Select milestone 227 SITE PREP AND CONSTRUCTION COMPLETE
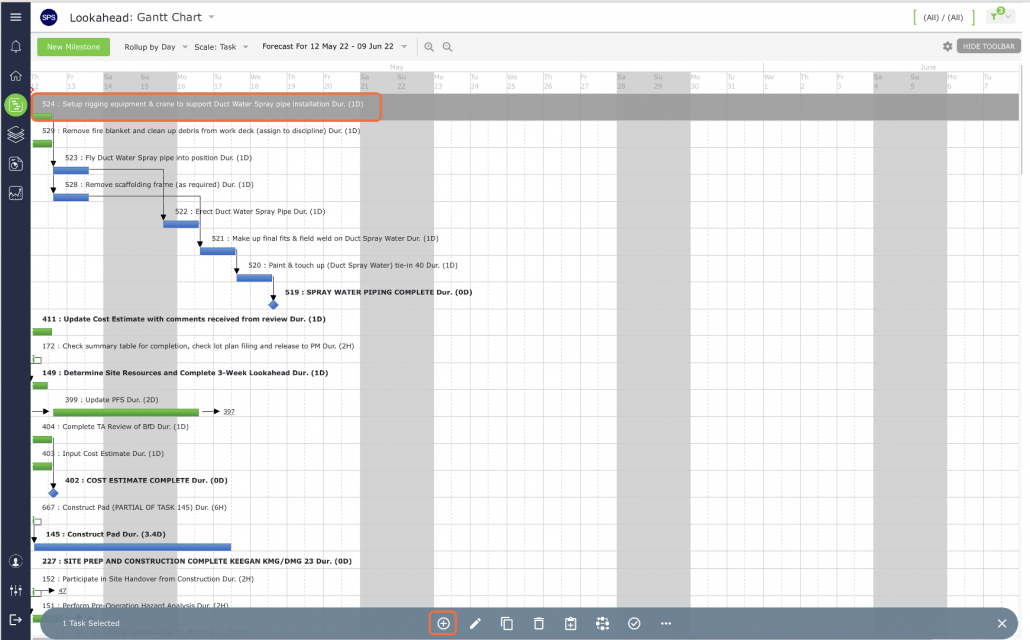Screen dimensions: 1030x640 pyautogui.click(x=197, y=562)
